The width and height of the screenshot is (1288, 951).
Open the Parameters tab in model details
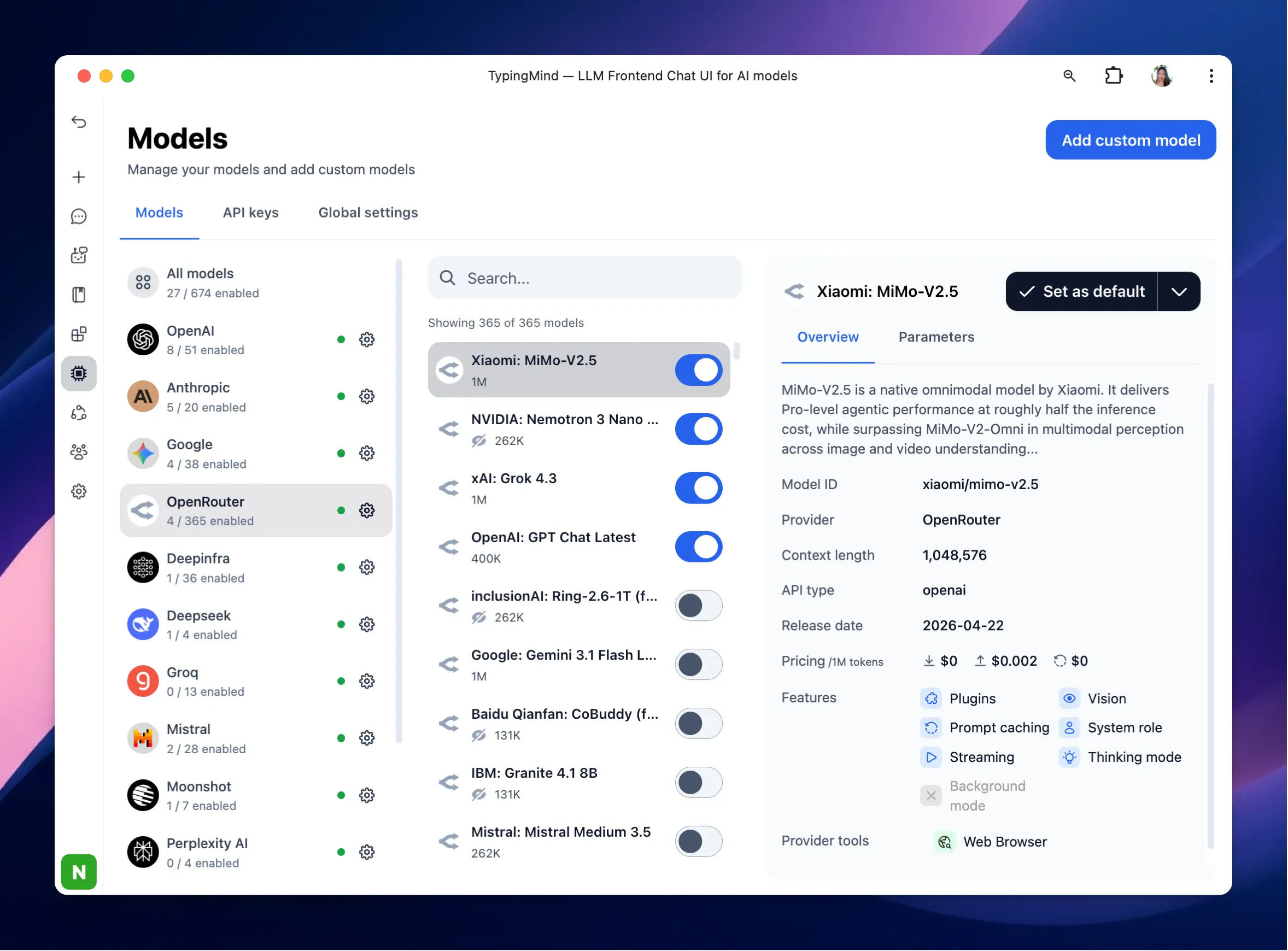point(937,337)
